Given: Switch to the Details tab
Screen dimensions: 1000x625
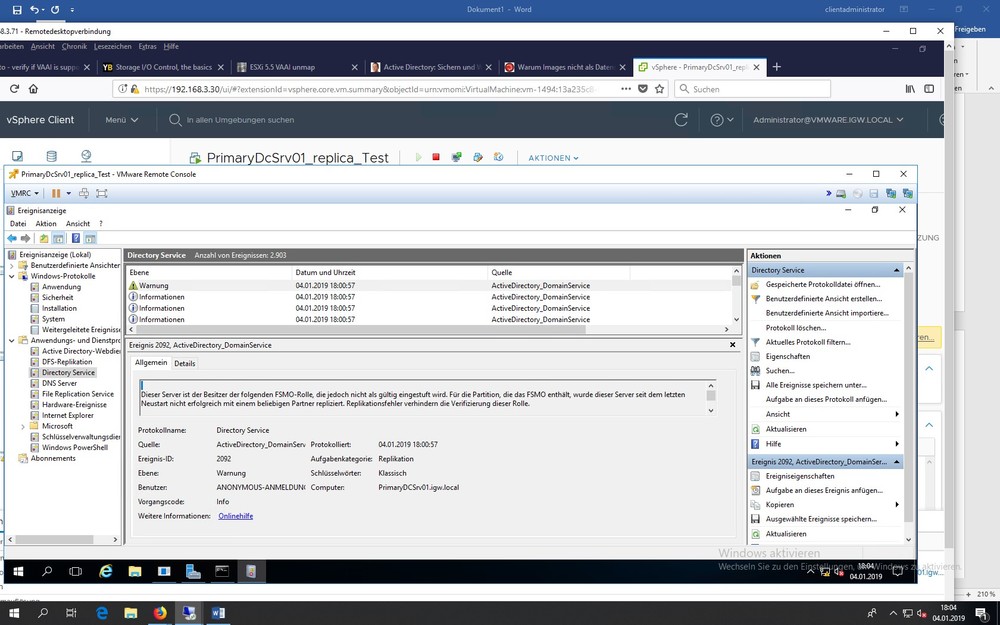Looking at the screenshot, I should click(185, 363).
